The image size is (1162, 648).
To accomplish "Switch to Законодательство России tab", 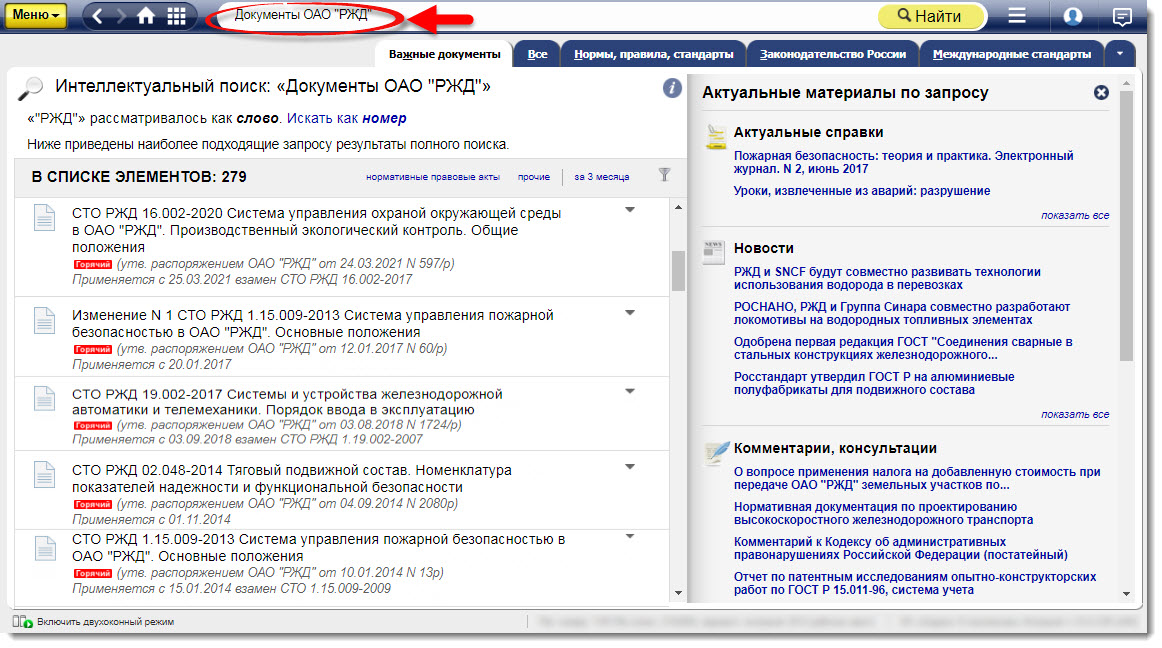I will coord(832,54).
